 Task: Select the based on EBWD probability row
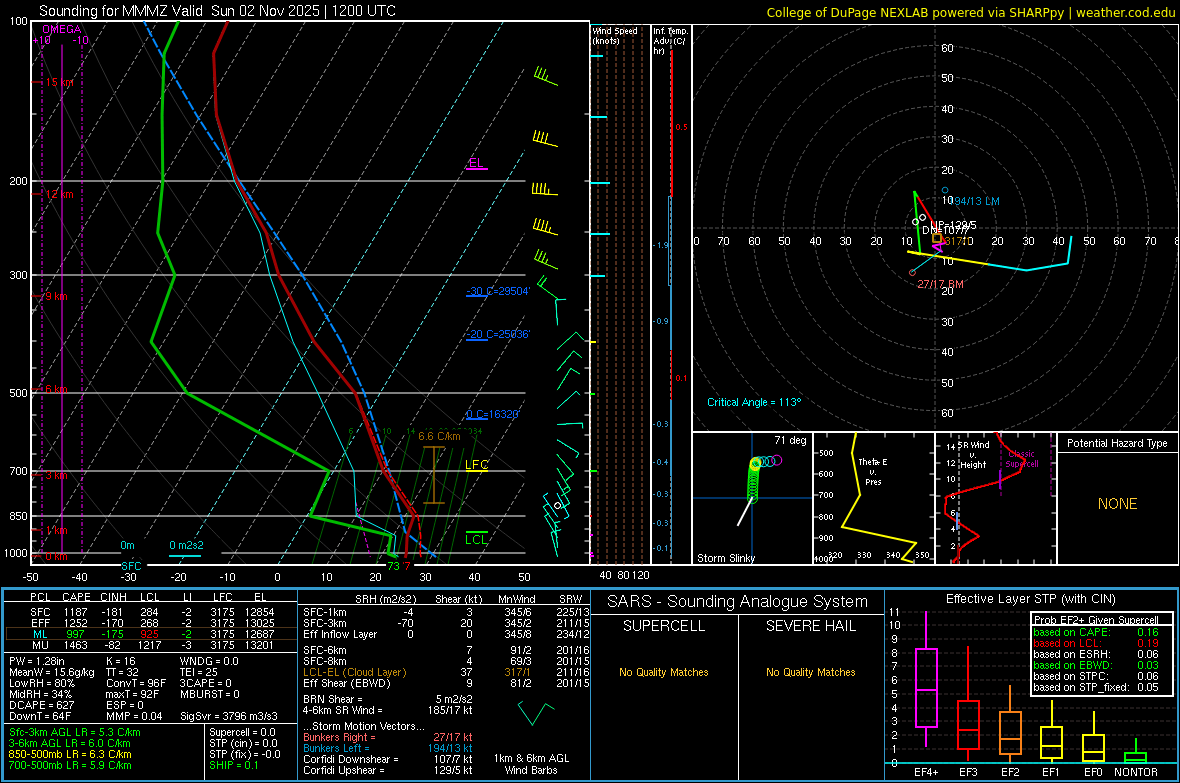[x=1096, y=665]
